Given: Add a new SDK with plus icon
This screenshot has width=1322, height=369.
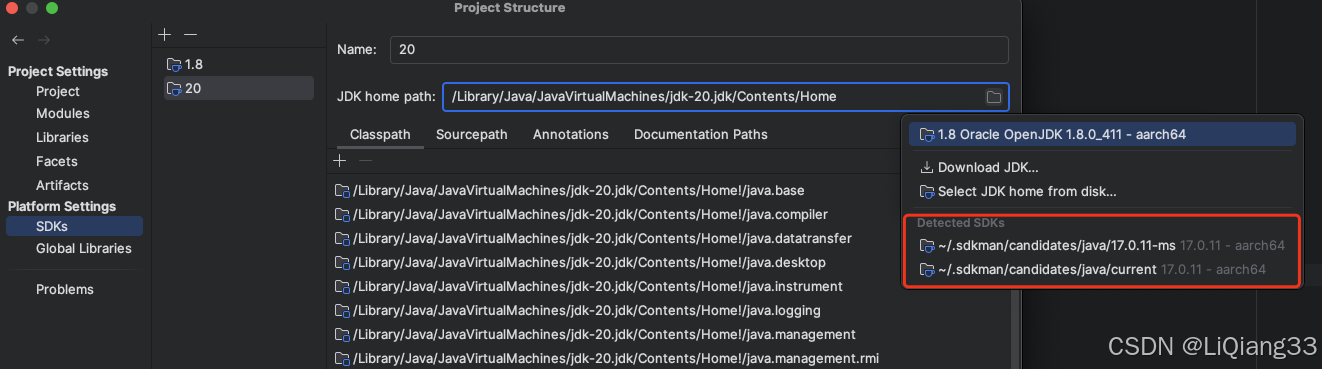Looking at the screenshot, I should click(x=166, y=34).
